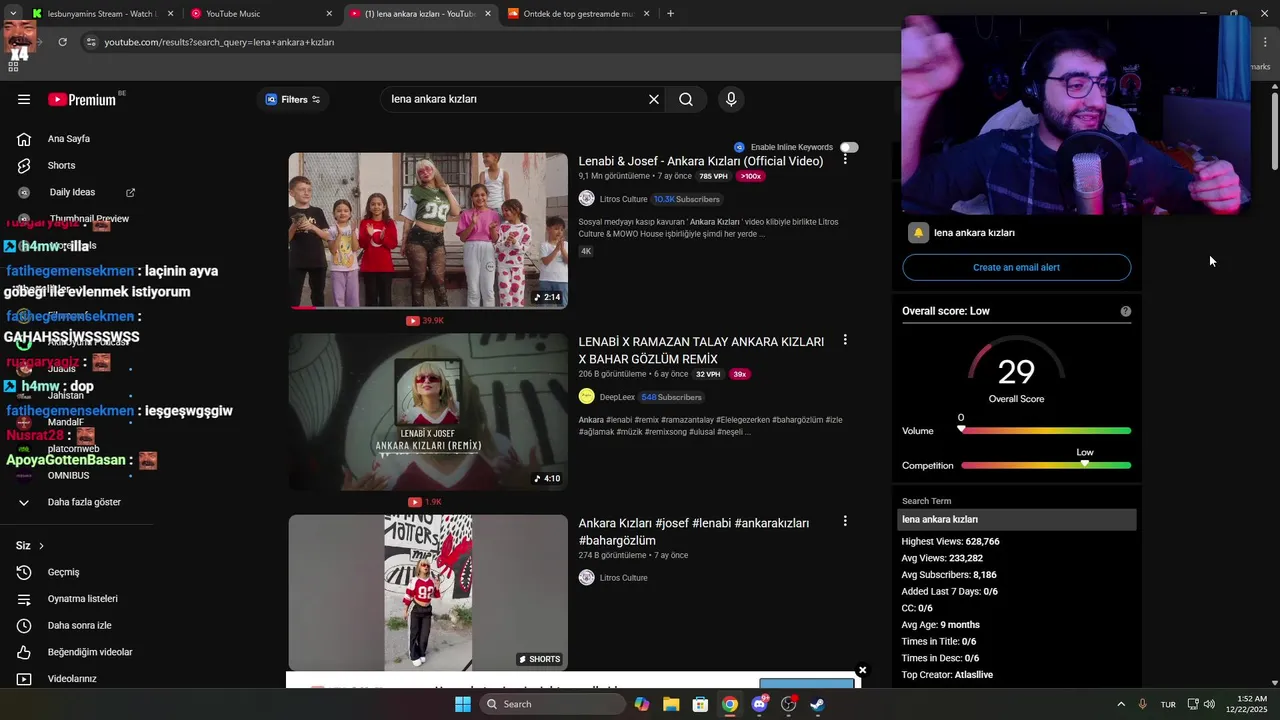Switch to lesbunyamins Stream tab
Viewport: 1280px width, 720px height.
click(x=102, y=14)
